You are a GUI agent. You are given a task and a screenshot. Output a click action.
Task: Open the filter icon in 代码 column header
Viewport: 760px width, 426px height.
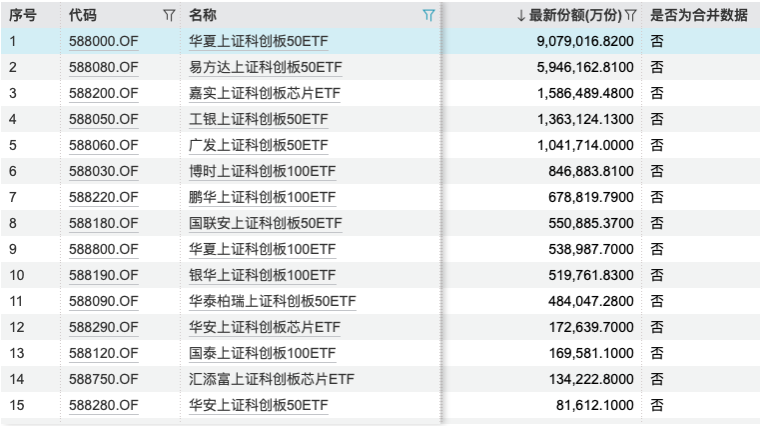tap(169, 16)
